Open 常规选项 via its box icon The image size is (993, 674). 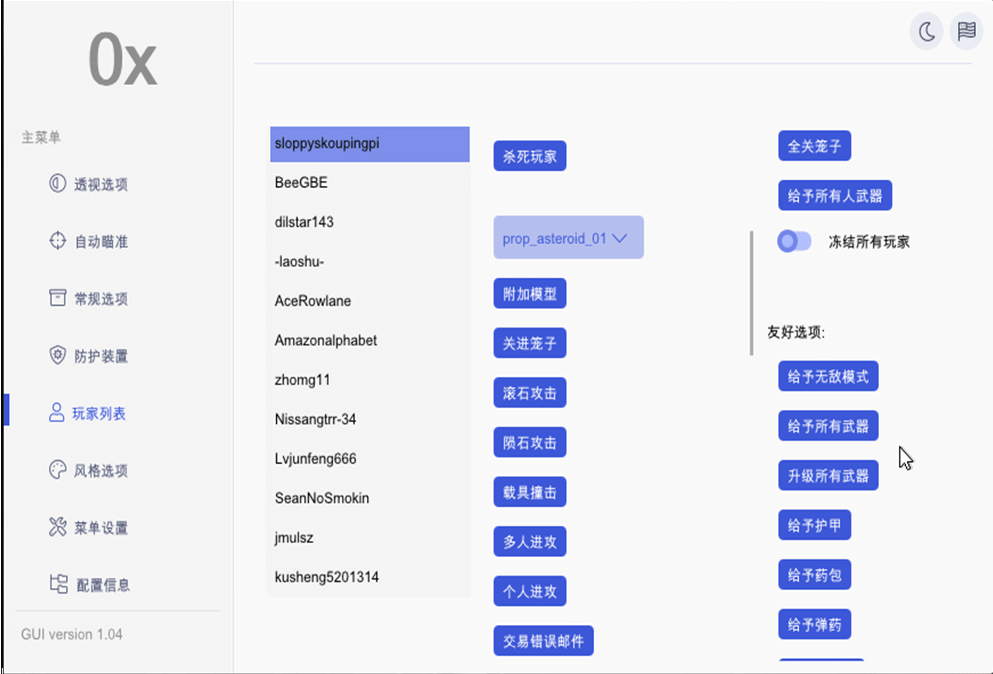[x=58, y=298]
